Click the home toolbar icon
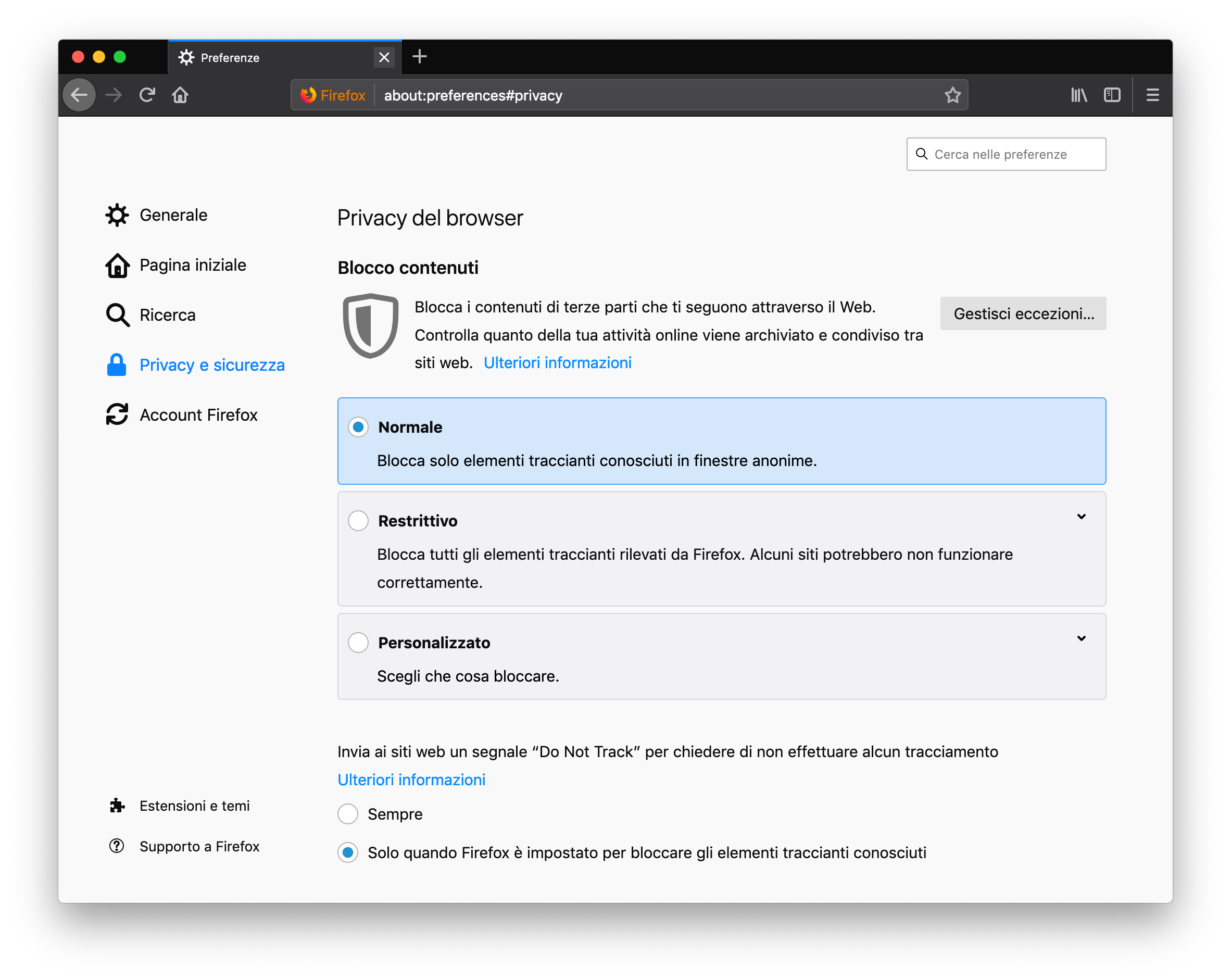 [180, 95]
